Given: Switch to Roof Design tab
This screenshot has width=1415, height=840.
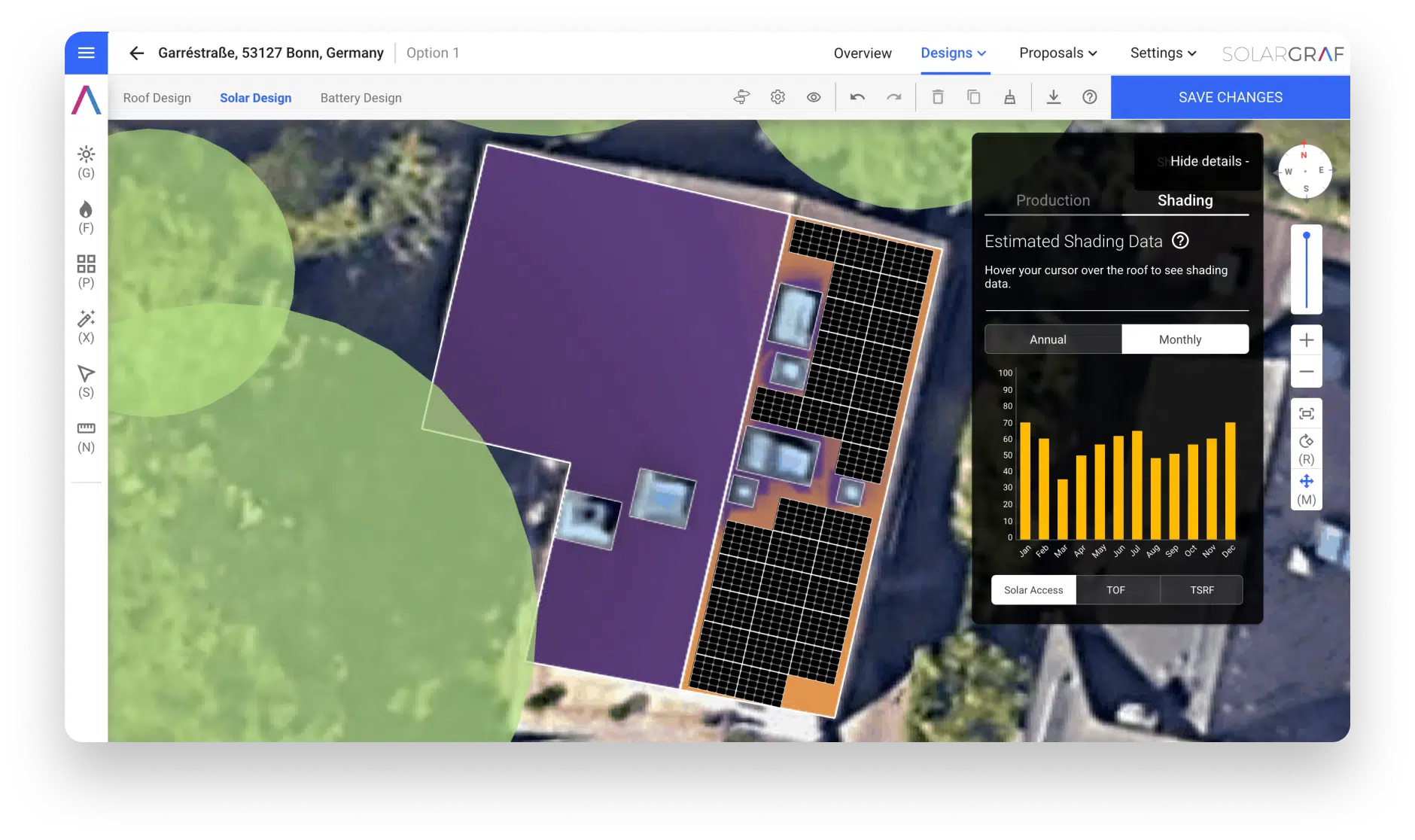Looking at the screenshot, I should pos(157,98).
